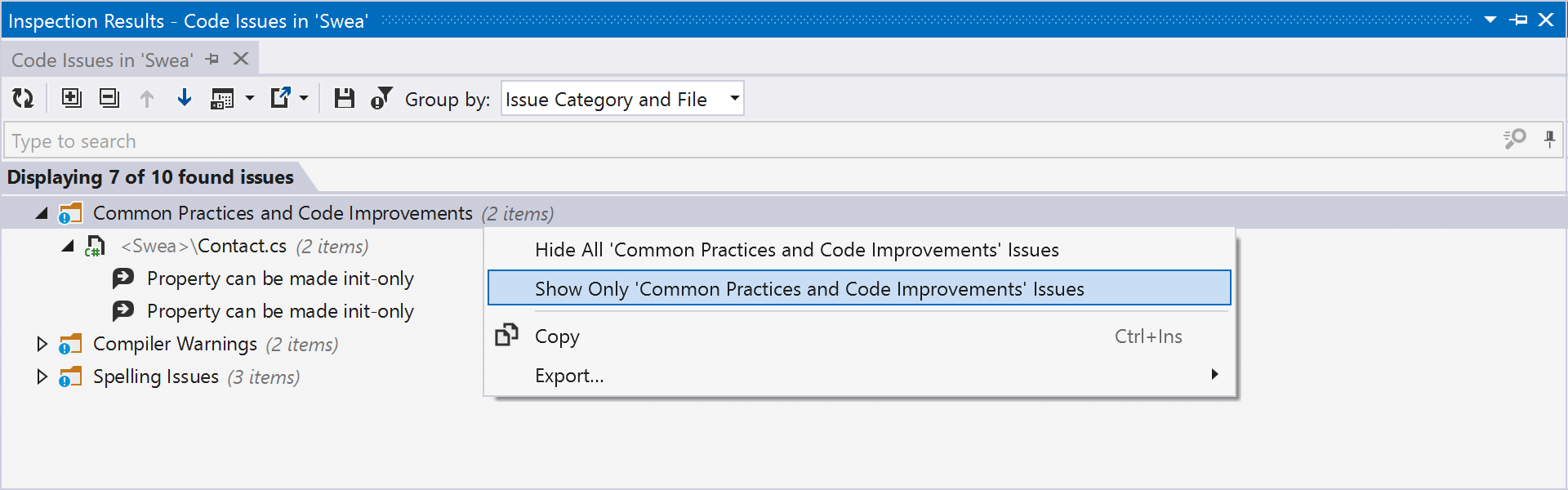This screenshot has width=1568, height=490.
Task: Open the Export submenu
Action: (569, 375)
